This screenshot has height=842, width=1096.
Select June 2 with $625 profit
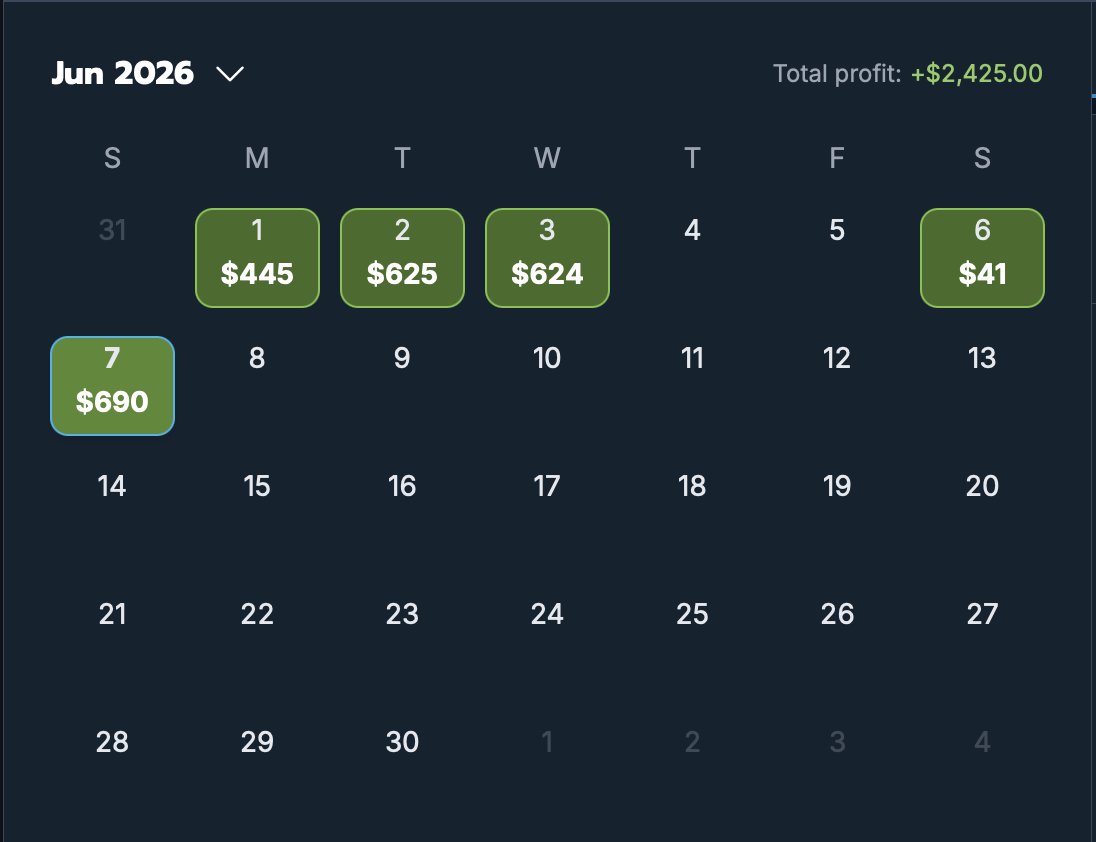pyautogui.click(x=402, y=258)
